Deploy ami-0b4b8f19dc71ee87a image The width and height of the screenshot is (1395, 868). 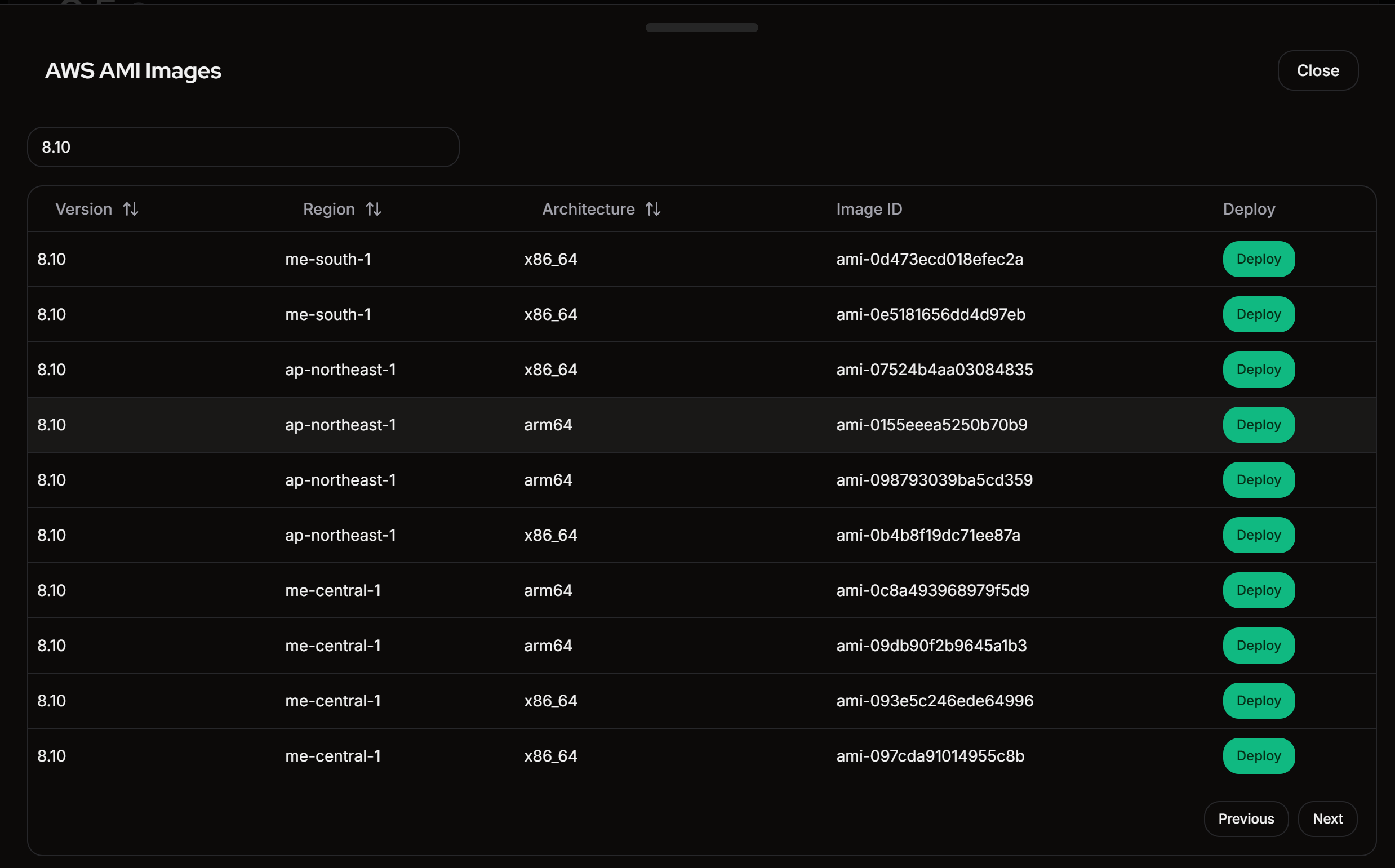tap(1258, 535)
